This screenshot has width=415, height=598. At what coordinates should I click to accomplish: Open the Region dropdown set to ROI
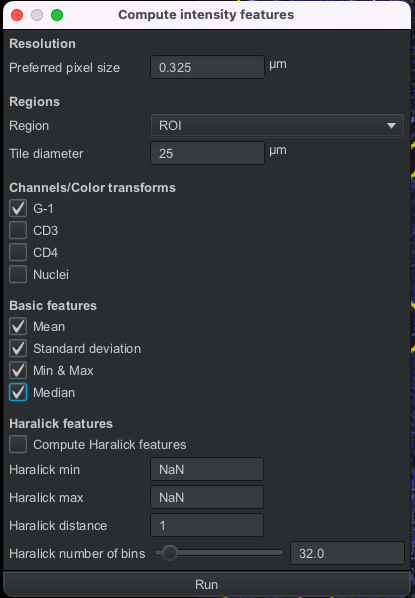tap(277, 125)
